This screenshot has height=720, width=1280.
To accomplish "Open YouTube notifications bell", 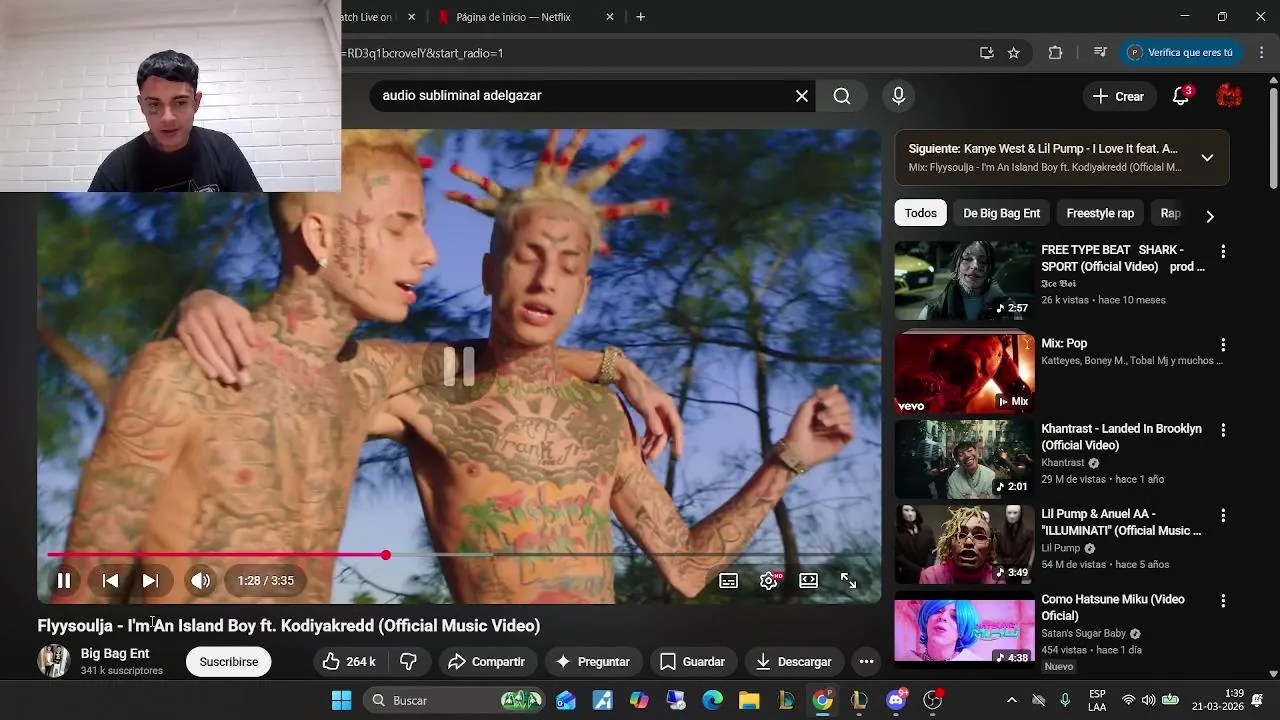I will [1181, 96].
